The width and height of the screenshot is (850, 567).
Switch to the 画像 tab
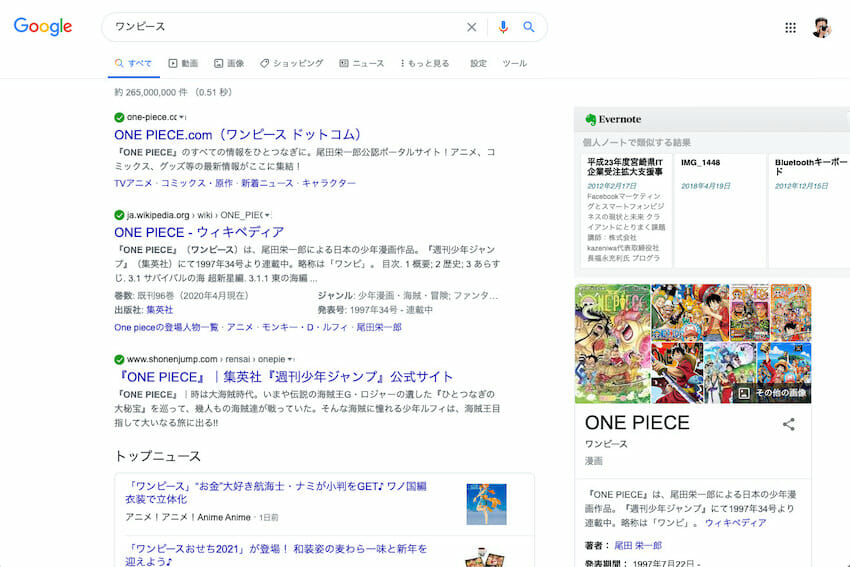(x=229, y=63)
